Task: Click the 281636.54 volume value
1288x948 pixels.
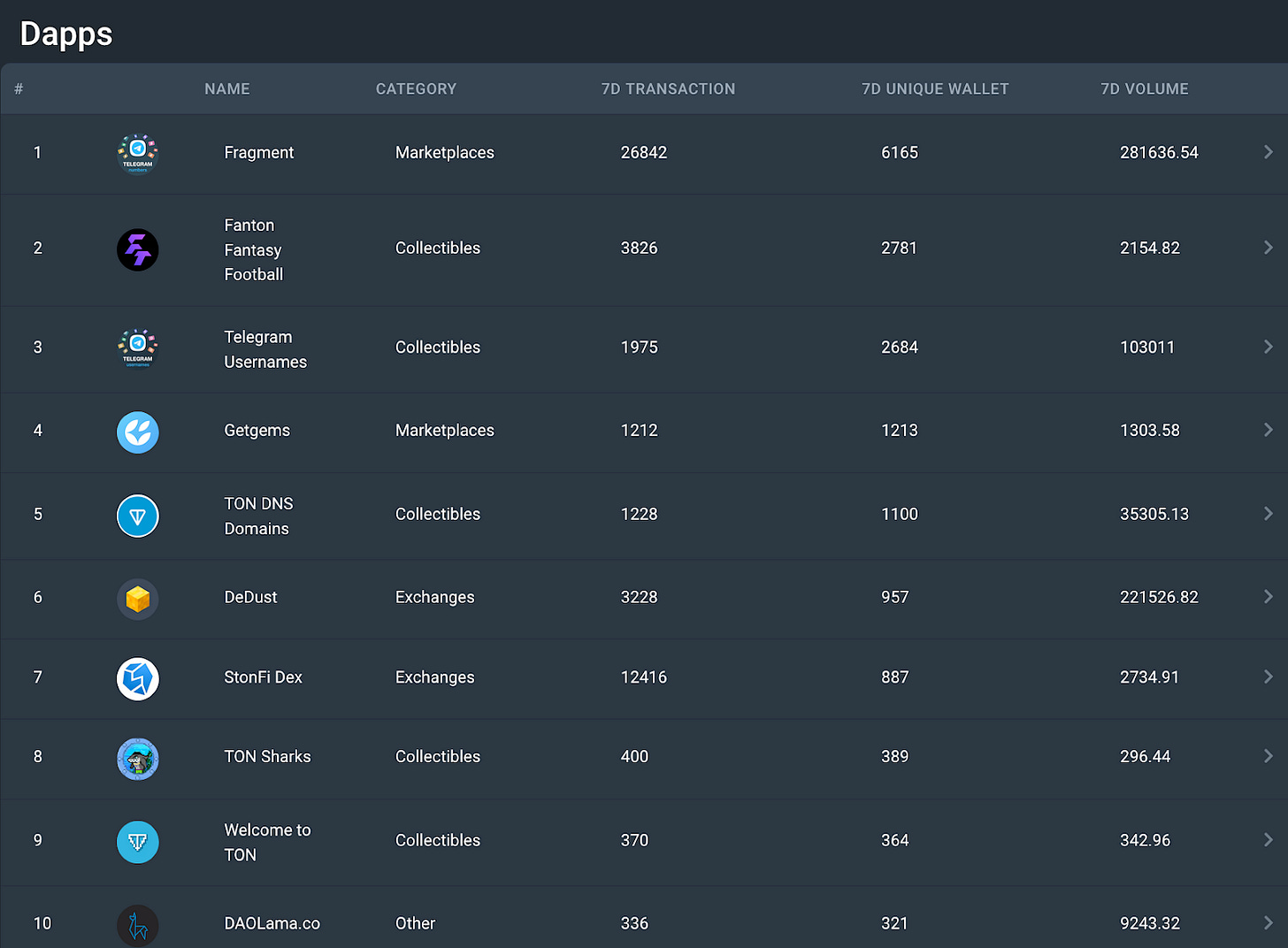Action: [1159, 152]
